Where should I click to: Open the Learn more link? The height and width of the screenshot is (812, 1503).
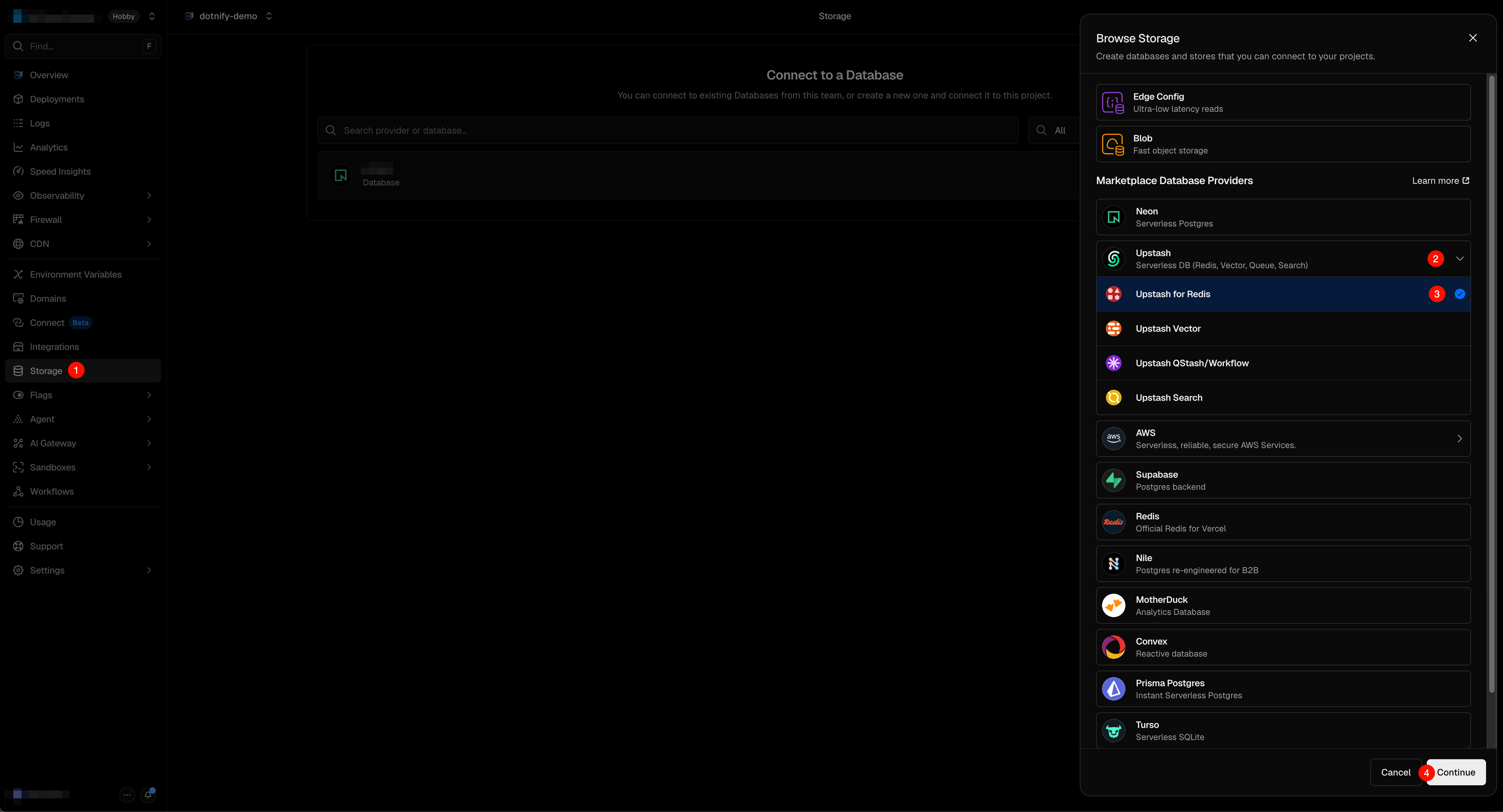1441,181
